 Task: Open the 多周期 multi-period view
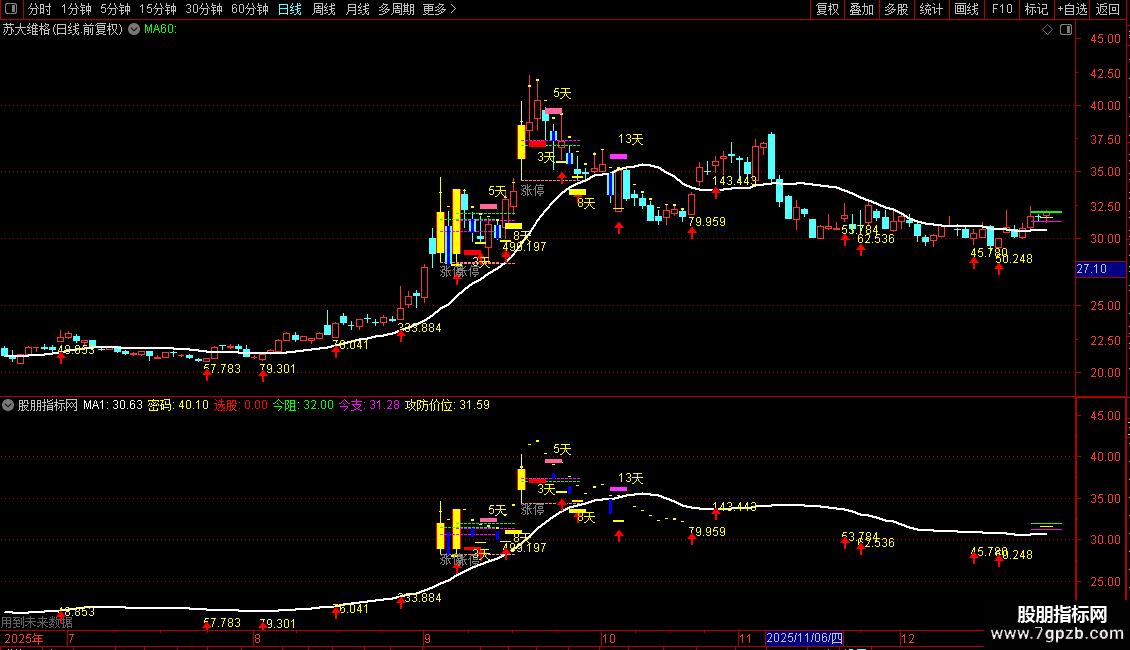coord(396,9)
